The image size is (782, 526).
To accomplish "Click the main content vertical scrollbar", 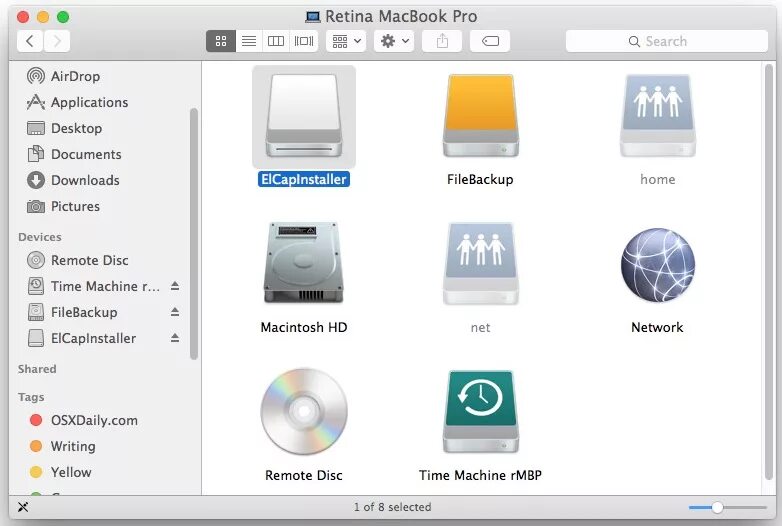I will click(x=769, y=272).
